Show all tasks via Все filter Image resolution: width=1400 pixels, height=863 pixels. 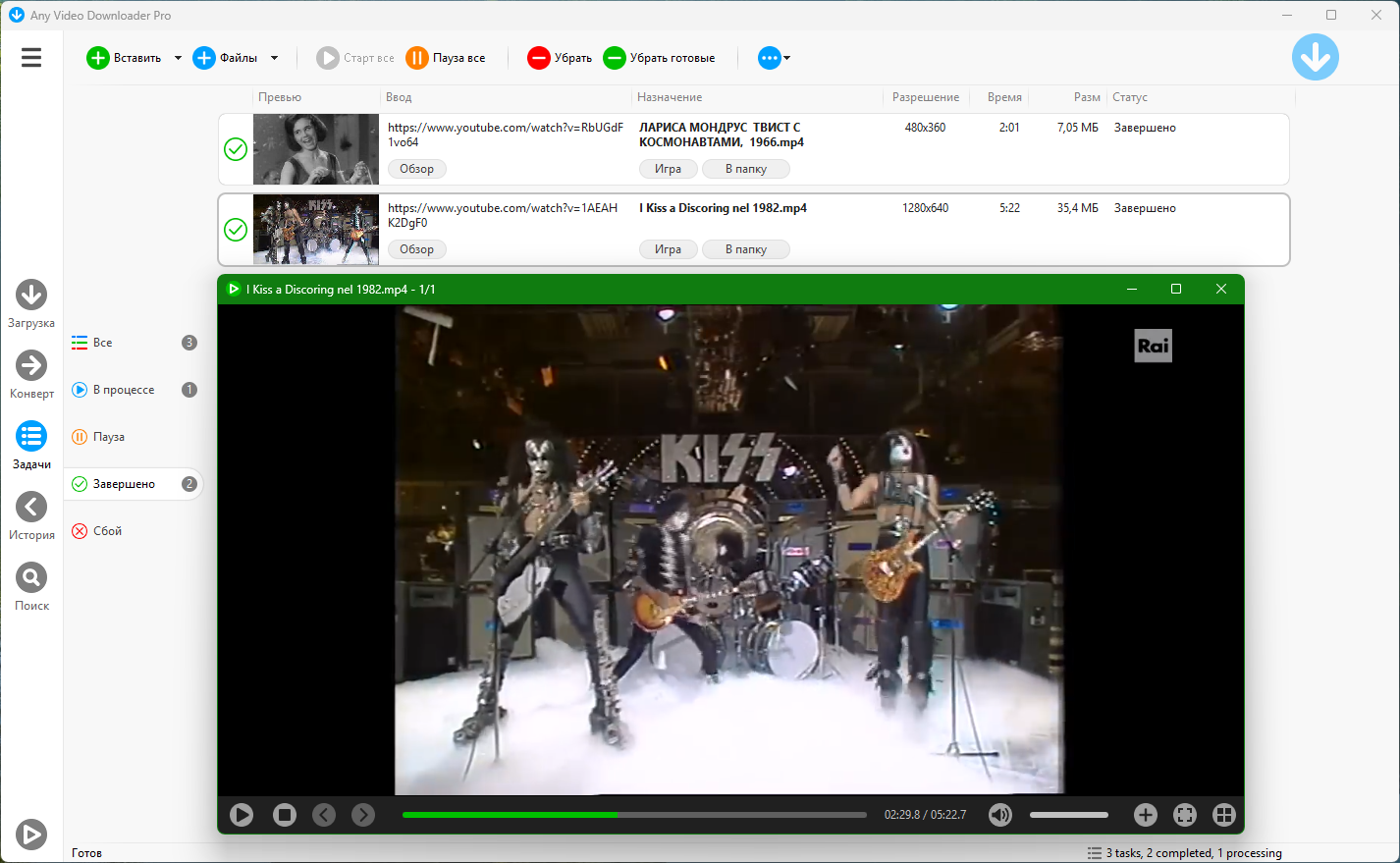[134, 343]
